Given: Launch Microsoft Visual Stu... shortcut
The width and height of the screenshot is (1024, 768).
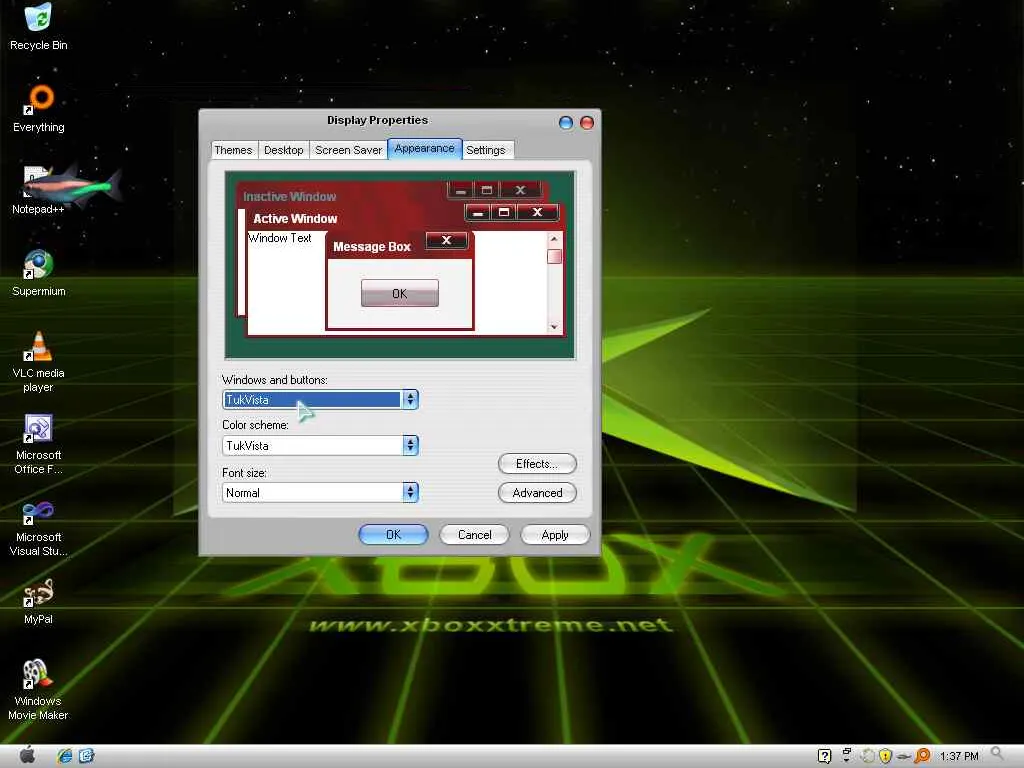Looking at the screenshot, I should (38, 526).
